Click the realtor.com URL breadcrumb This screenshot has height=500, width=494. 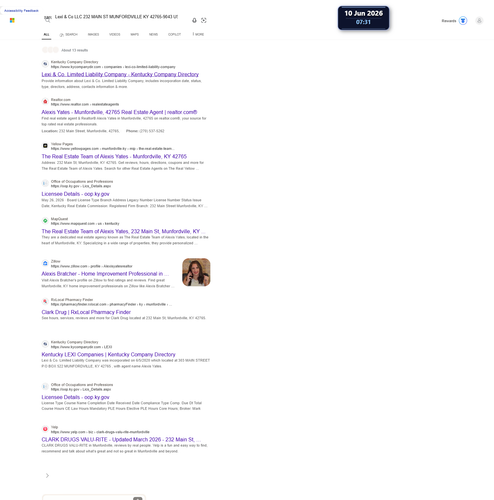(85, 104)
